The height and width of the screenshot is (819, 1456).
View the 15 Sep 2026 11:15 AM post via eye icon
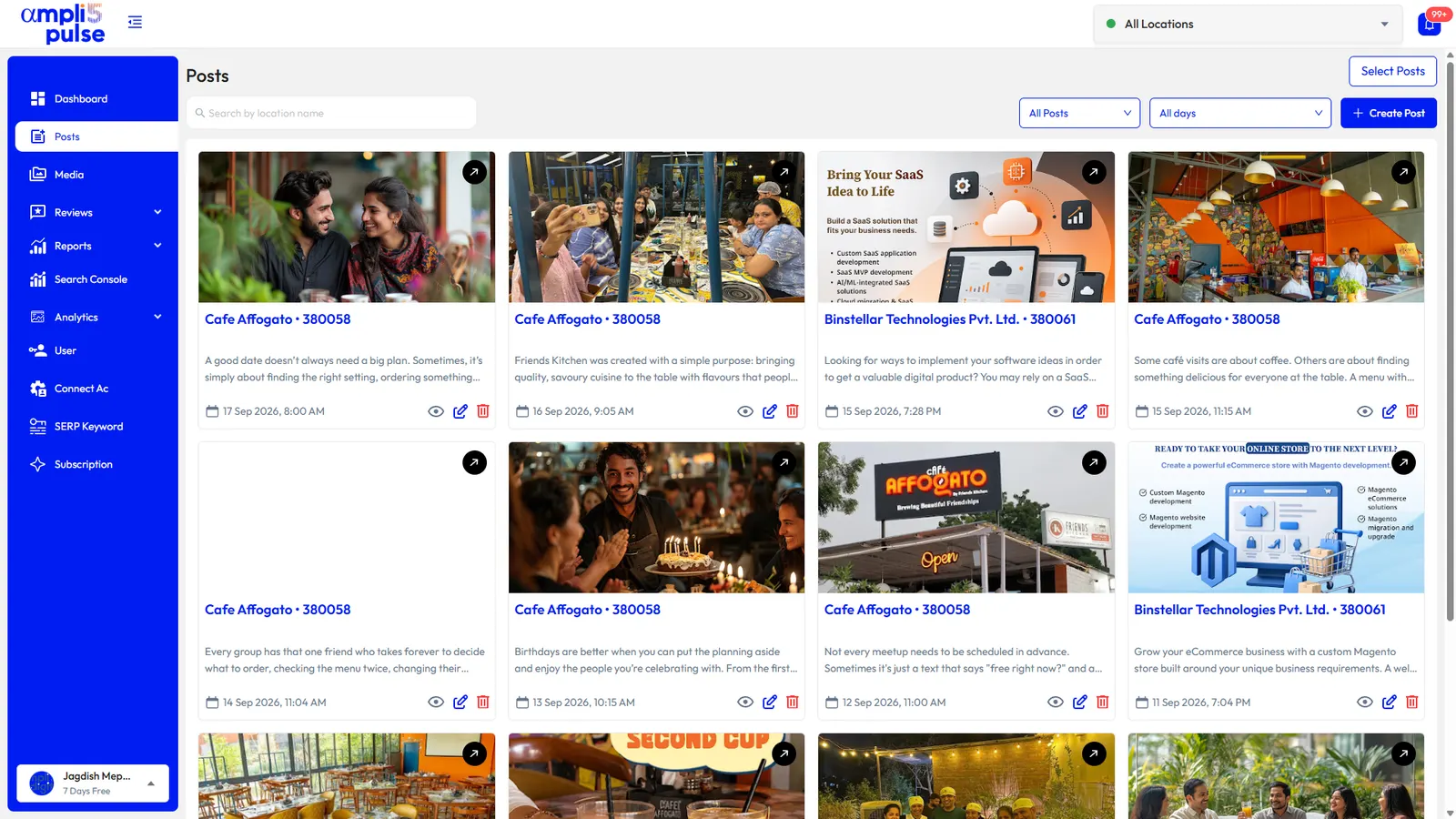(x=1365, y=411)
